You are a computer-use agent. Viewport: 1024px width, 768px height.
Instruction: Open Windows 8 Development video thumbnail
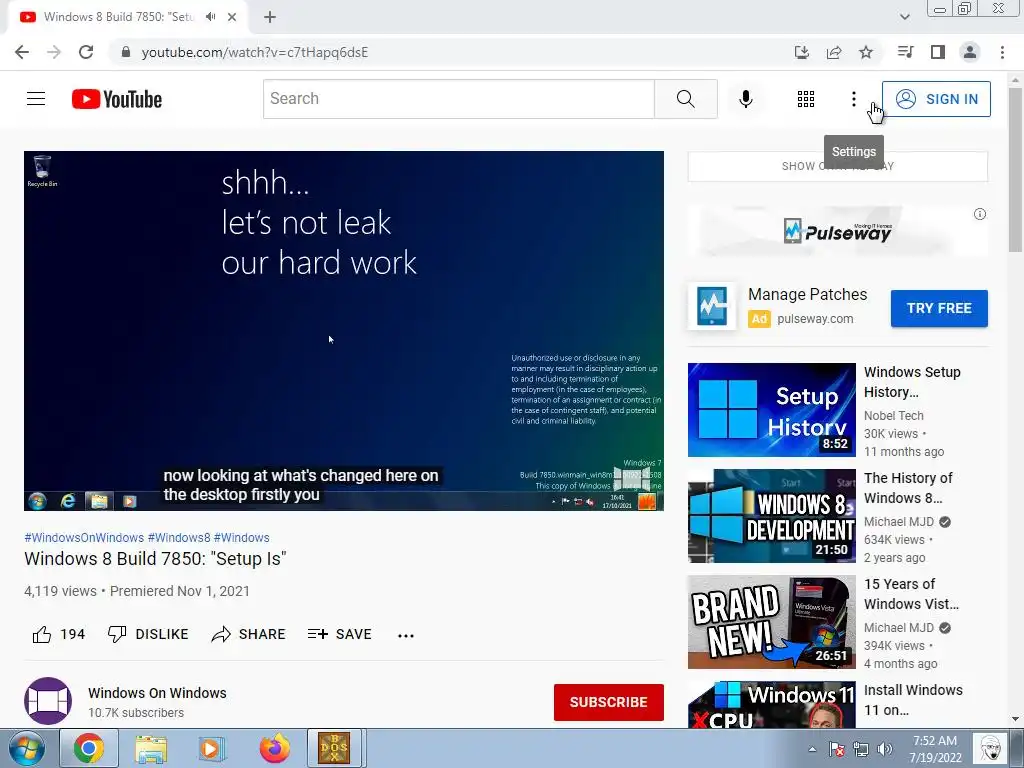click(771, 516)
